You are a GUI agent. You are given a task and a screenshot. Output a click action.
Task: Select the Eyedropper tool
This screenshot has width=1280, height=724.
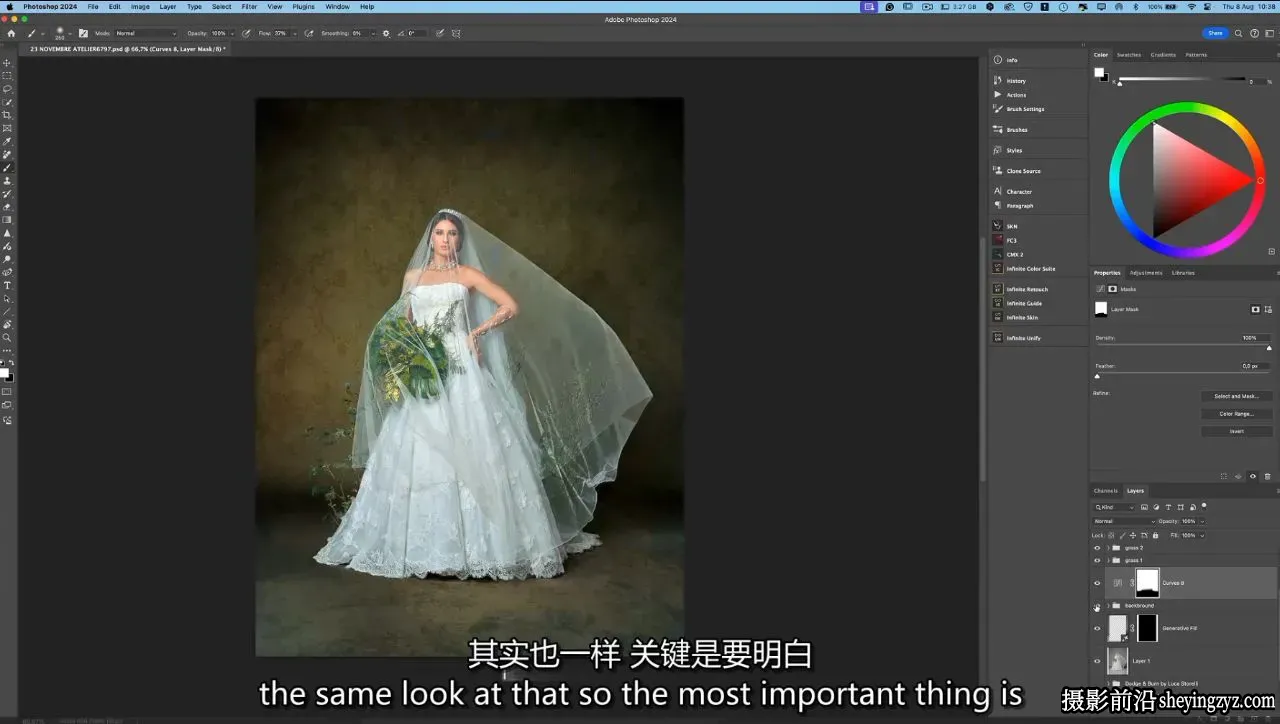coord(7,141)
